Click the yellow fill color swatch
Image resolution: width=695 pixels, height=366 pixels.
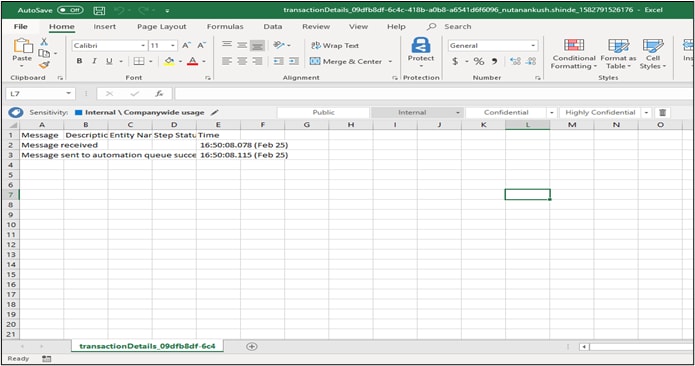169,61
